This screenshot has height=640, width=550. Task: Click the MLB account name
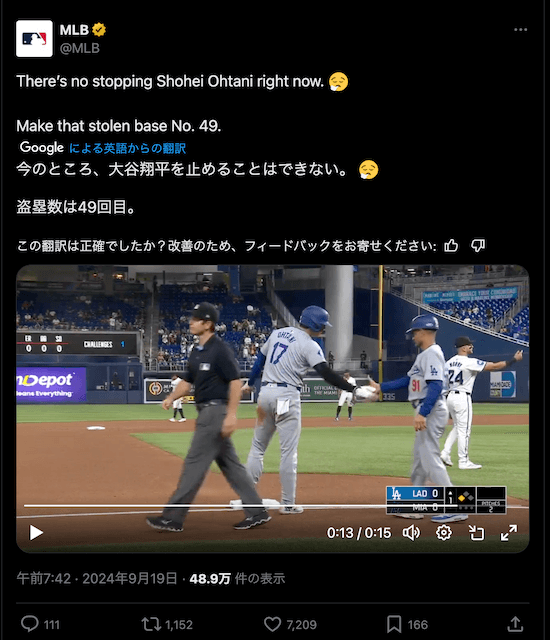pos(74,30)
